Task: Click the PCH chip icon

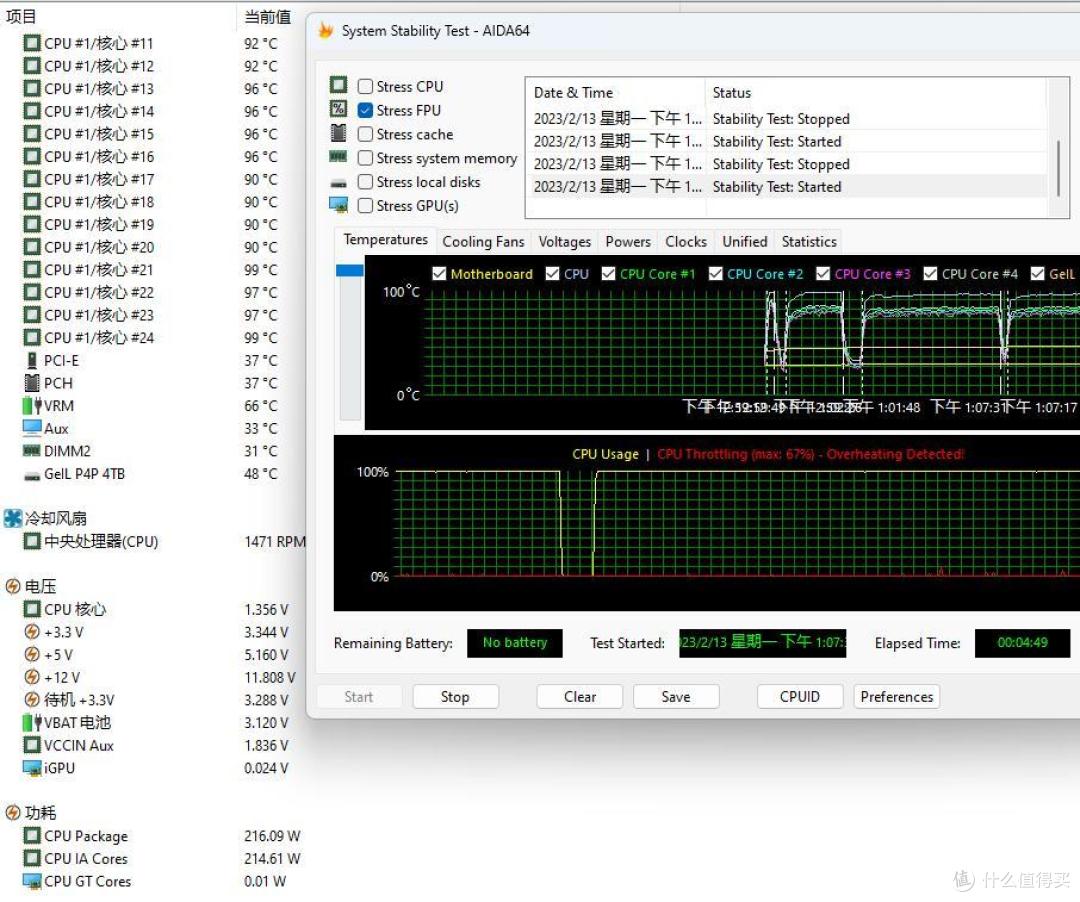Action: click(x=32, y=383)
